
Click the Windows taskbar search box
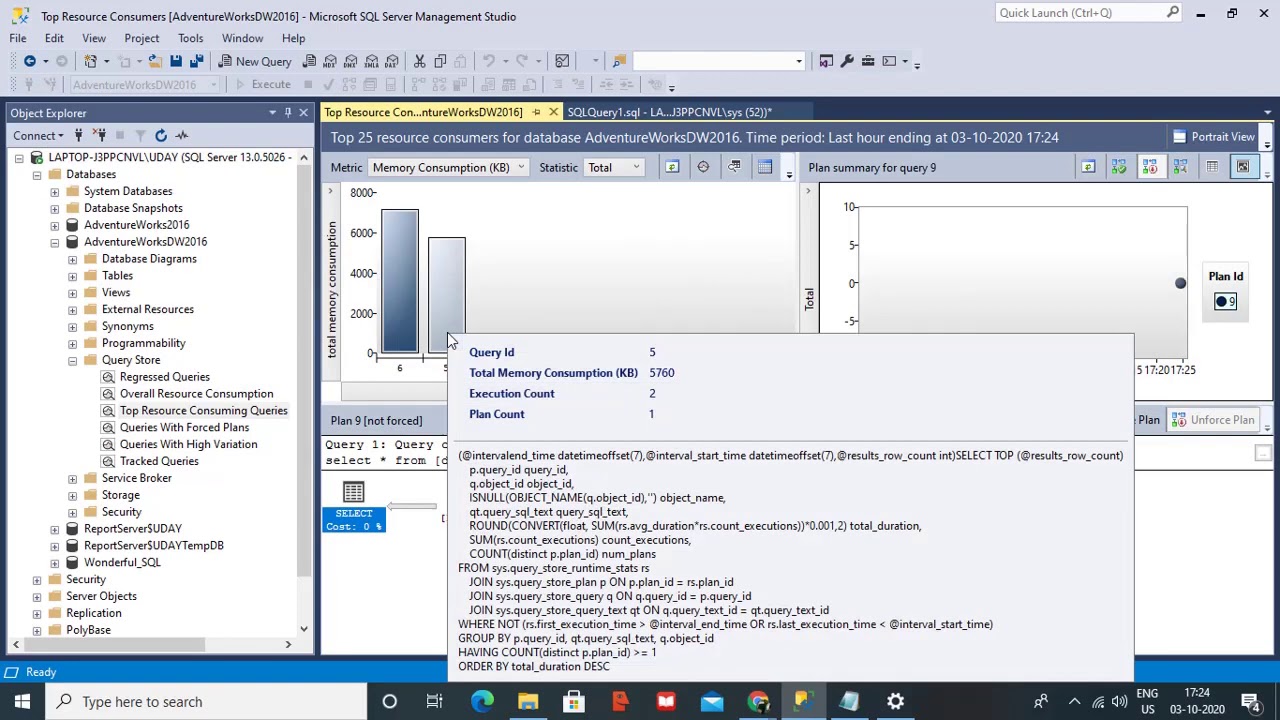(206, 701)
